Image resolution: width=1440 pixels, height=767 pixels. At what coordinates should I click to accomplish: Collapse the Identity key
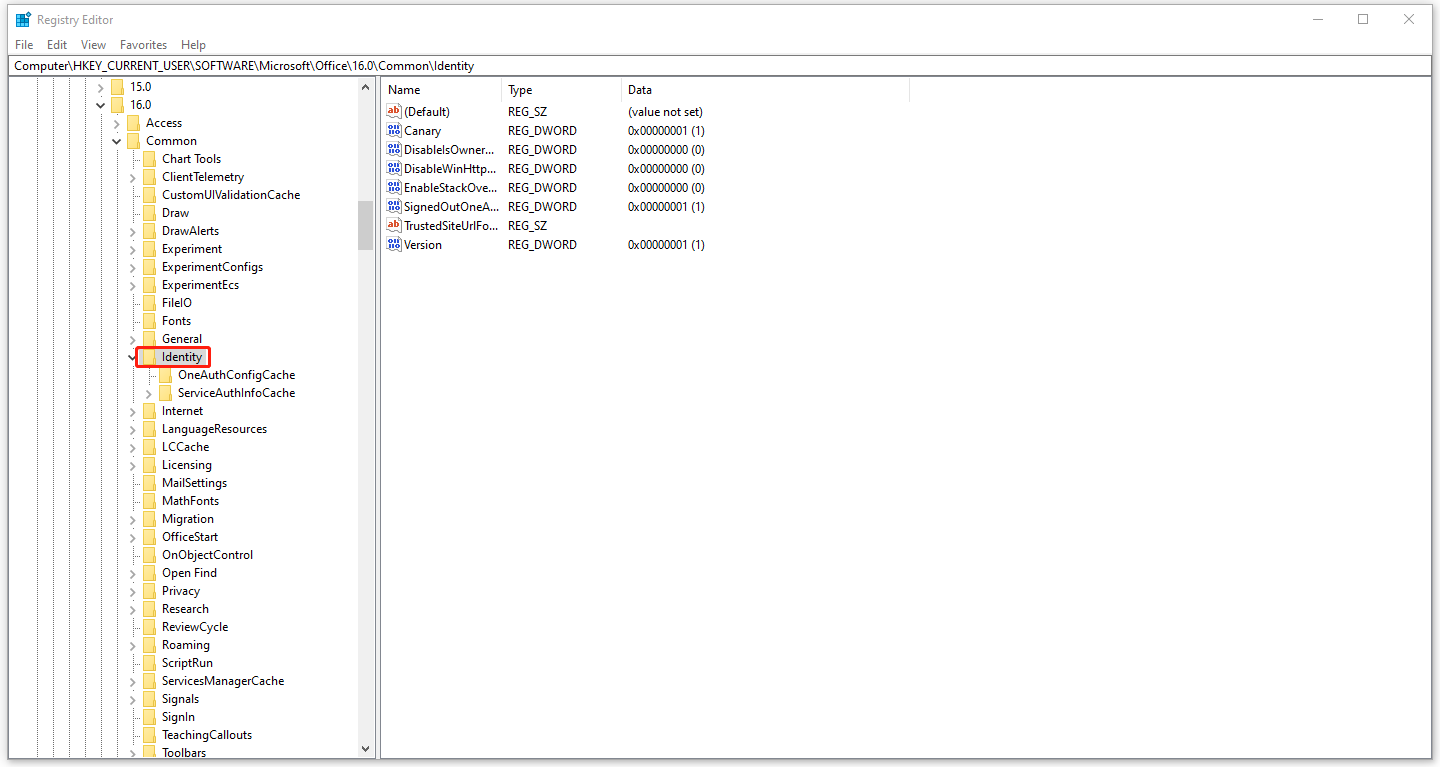[133, 357]
